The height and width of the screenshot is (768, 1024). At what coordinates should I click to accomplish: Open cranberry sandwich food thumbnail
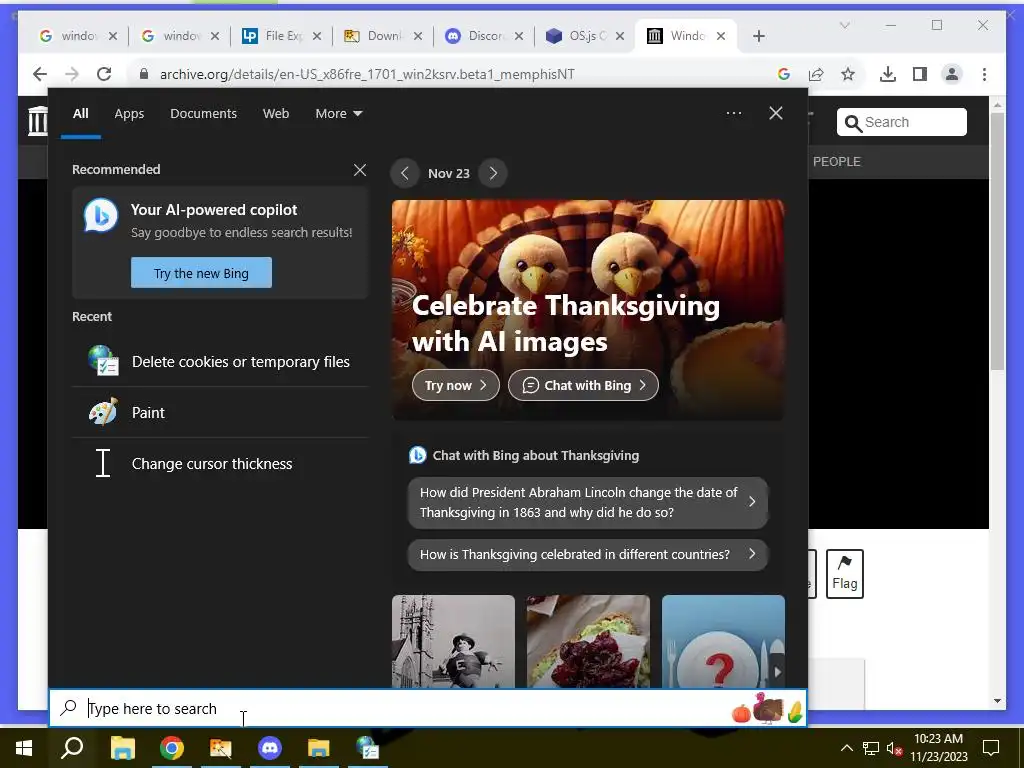point(588,641)
